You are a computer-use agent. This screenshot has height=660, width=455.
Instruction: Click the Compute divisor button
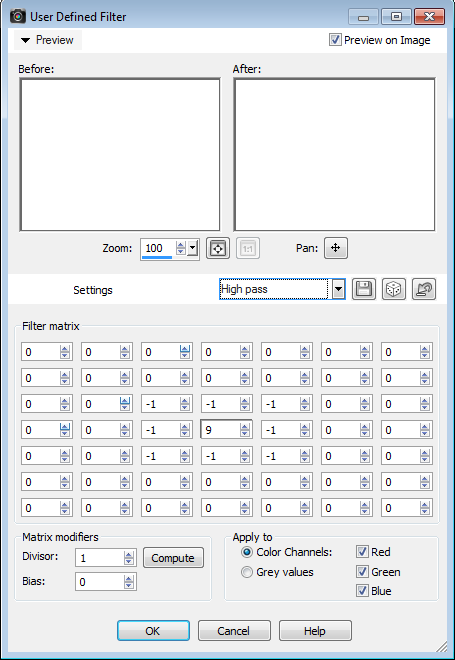173,558
